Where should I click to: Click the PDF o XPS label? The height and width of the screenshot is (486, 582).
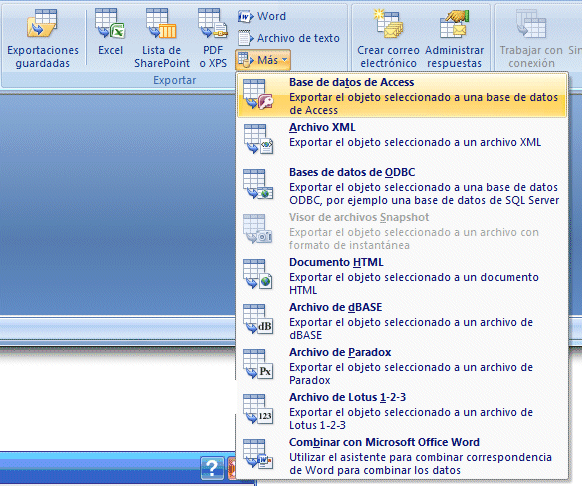[213, 57]
